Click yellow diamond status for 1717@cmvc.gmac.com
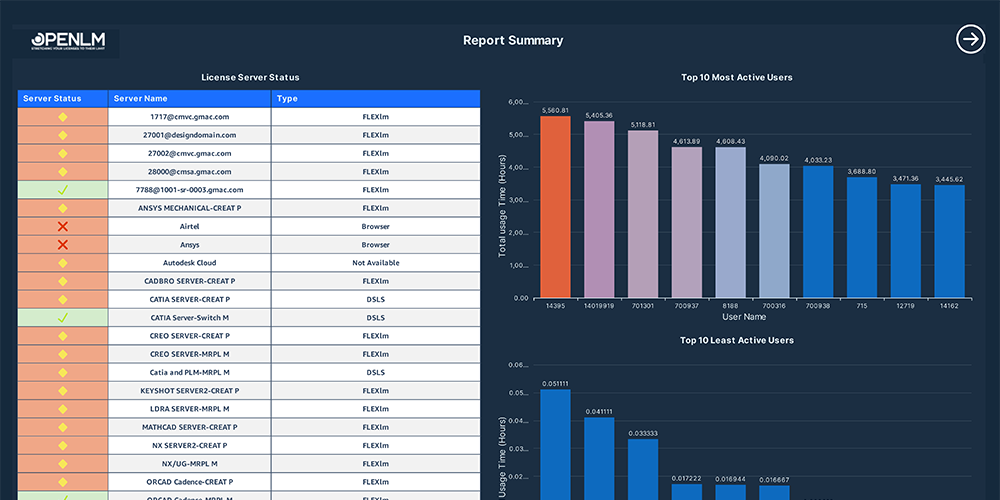The image size is (1000, 500). coord(62,117)
